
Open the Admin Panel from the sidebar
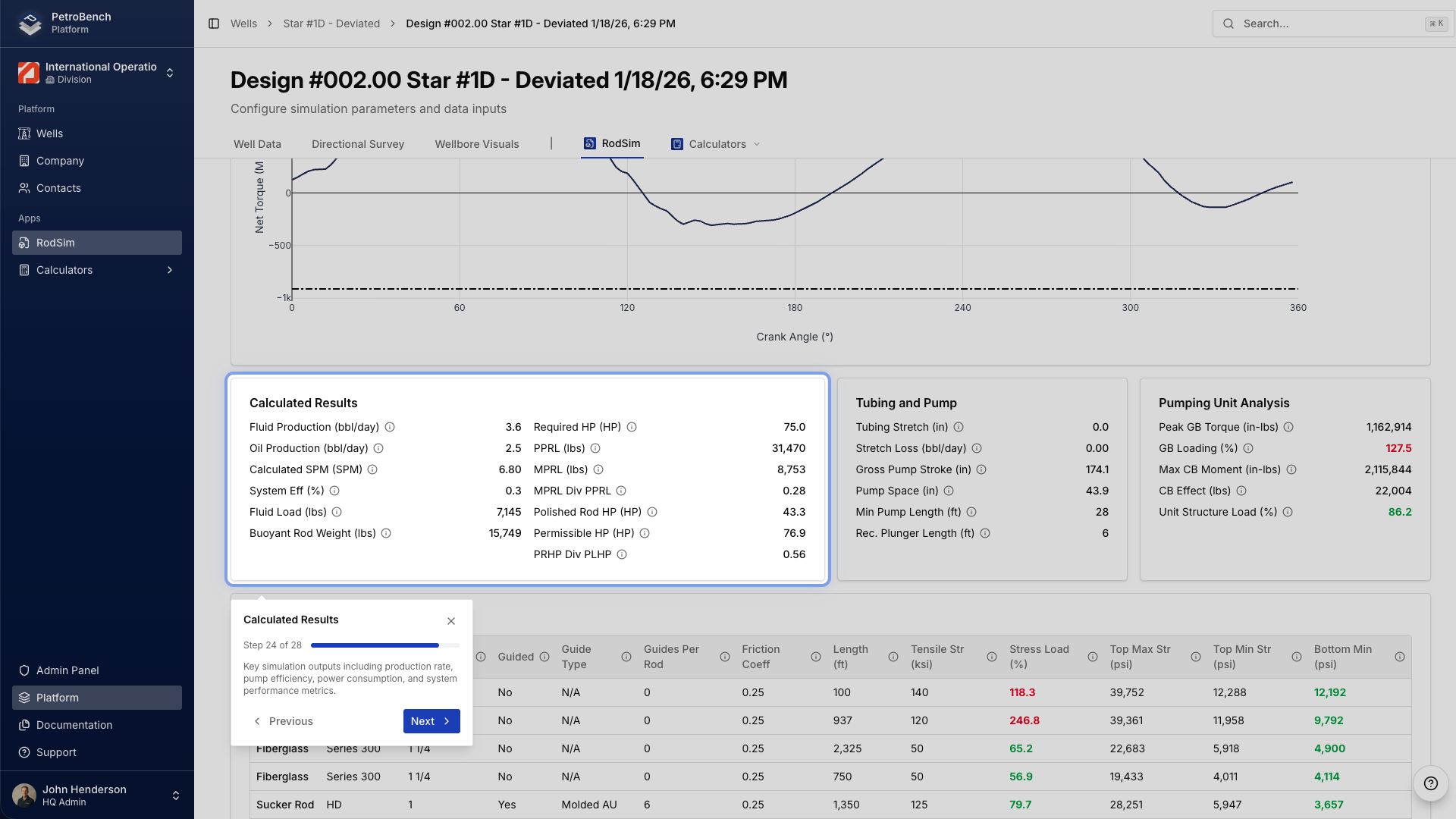click(68, 670)
